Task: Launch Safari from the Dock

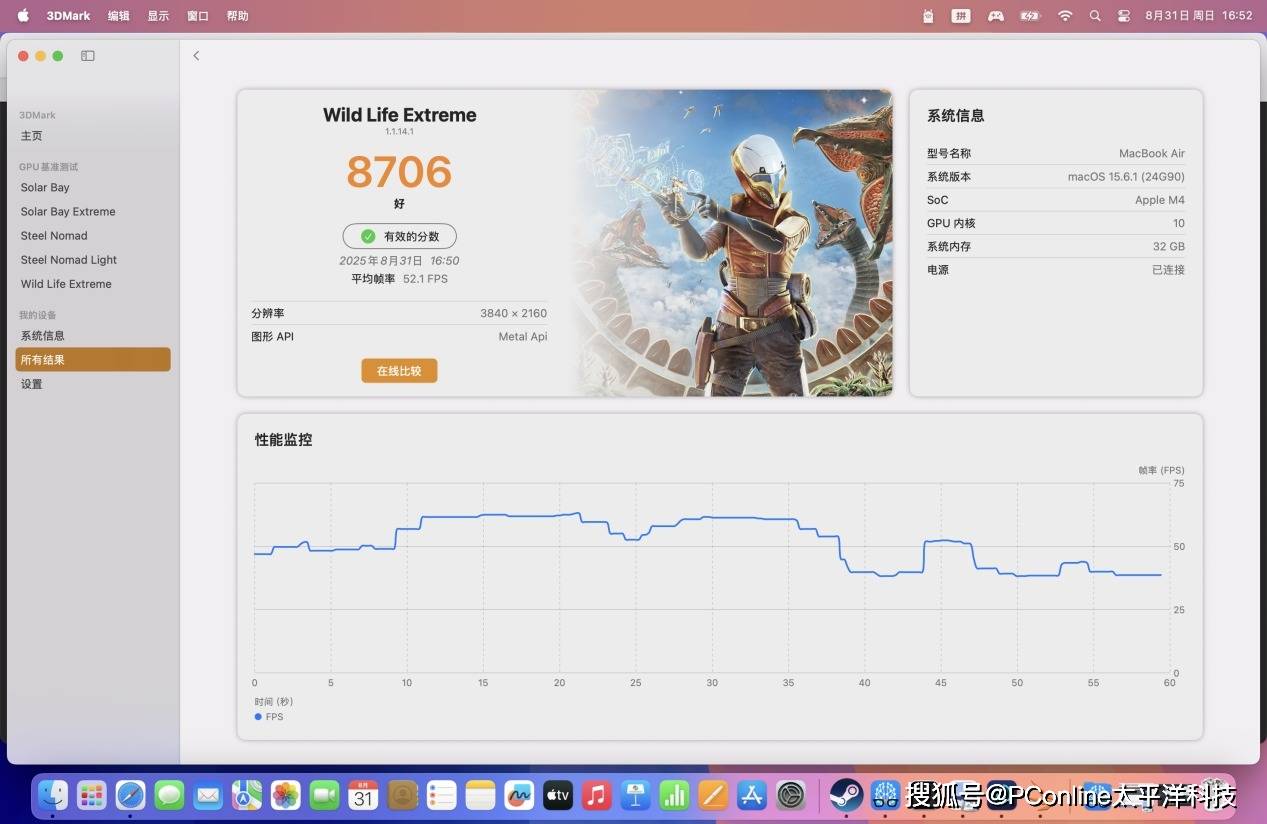Action: [x=130, y=795]
